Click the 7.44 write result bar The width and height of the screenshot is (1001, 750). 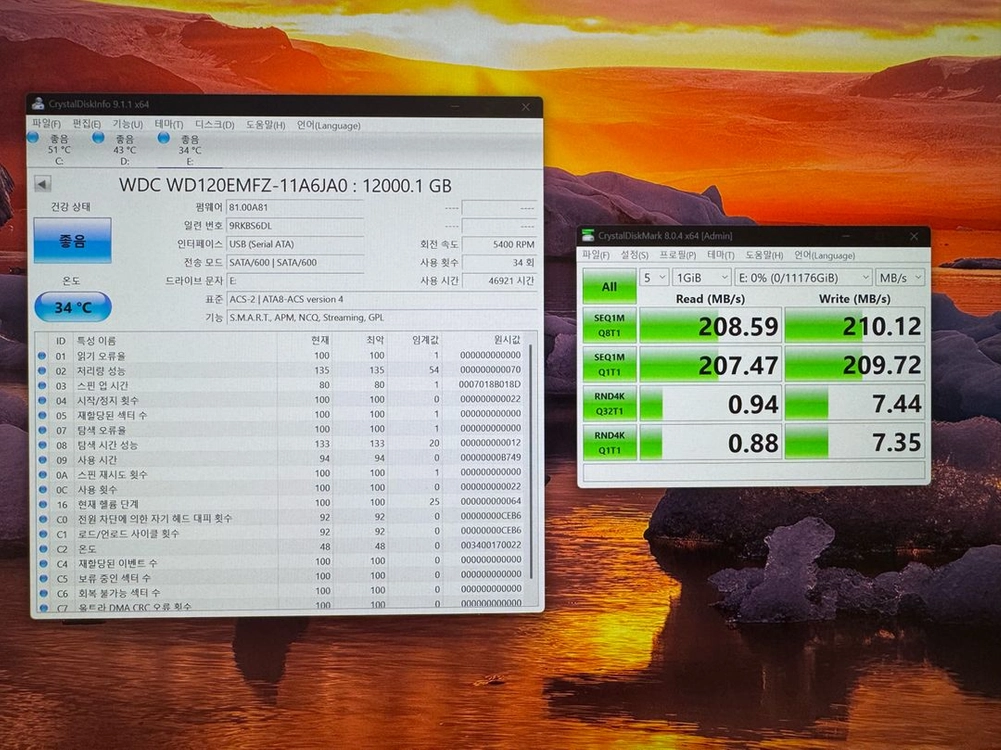tap(855, 403)
